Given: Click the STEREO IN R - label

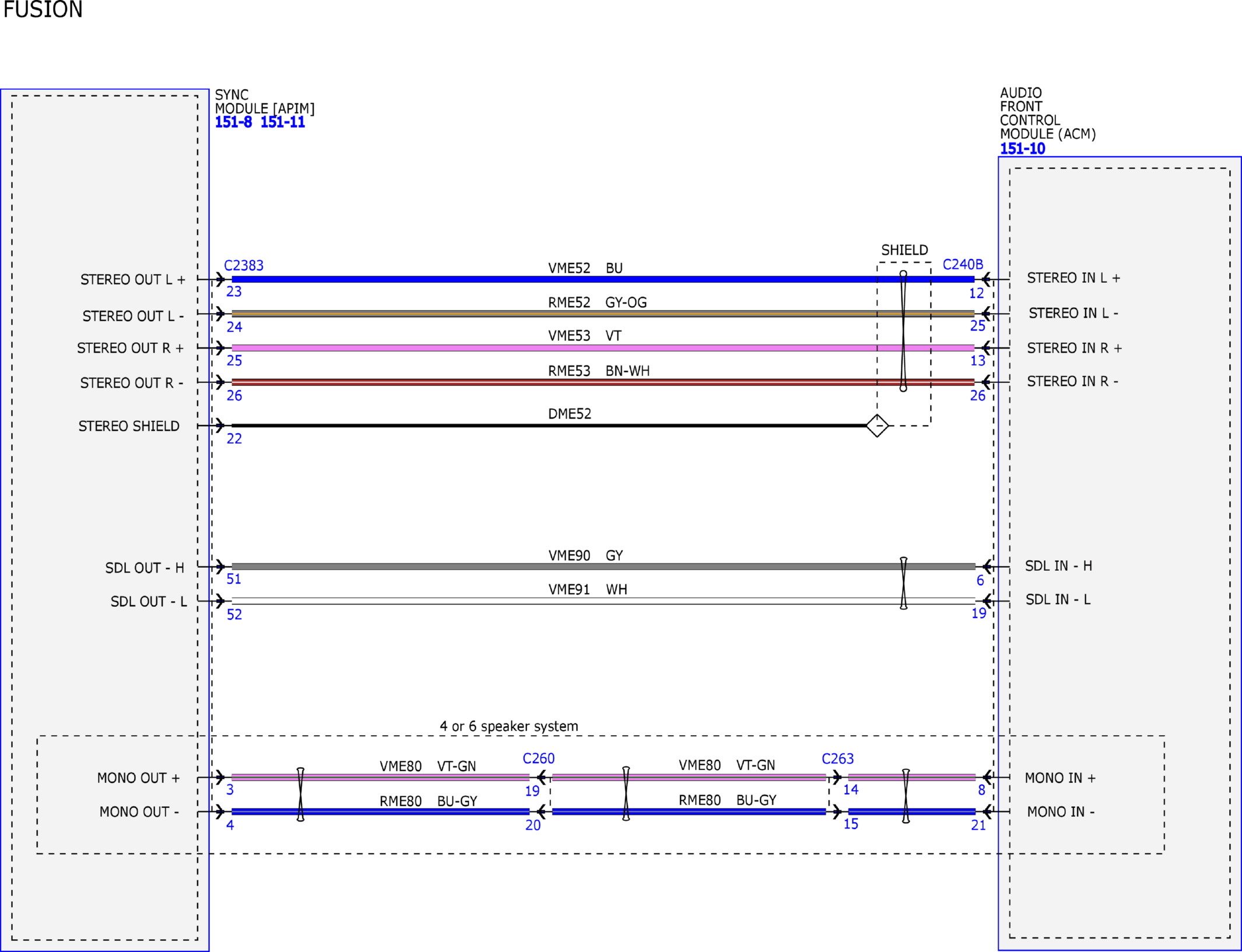Looking at the screenshot, I should click(1073, 381).
